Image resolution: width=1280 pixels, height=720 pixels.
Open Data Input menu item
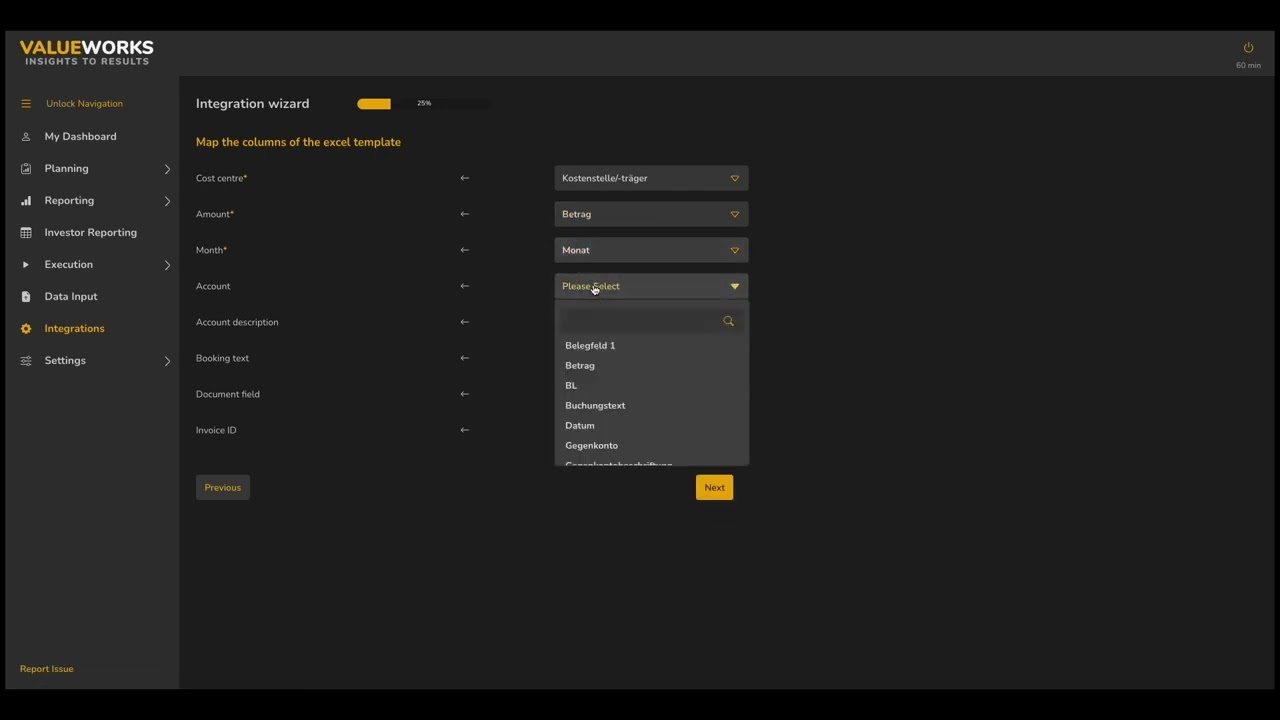[71, 297]
